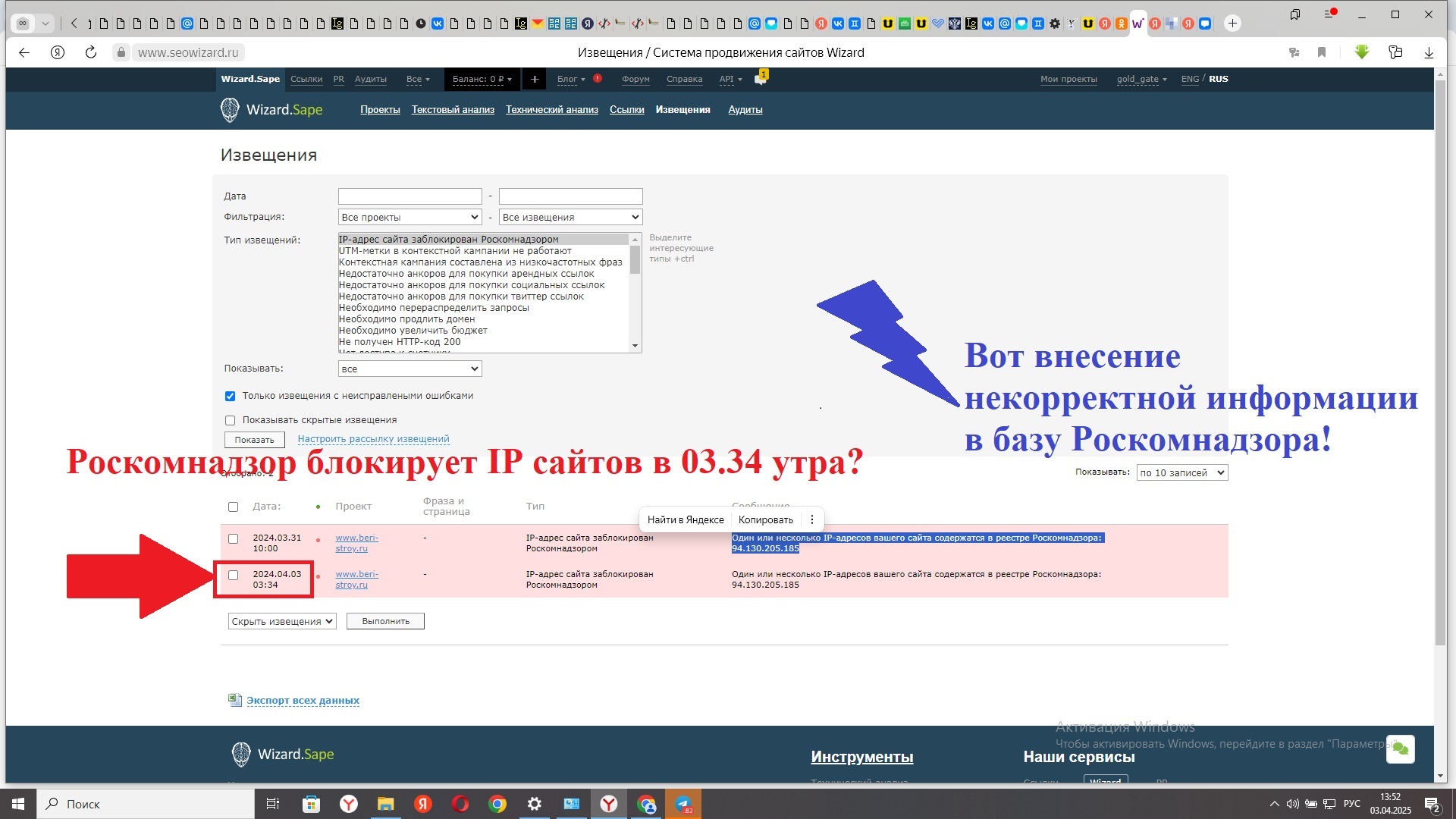
Task: Open the 'Все проекты' filter dropdown
Action: pos(409,217)
